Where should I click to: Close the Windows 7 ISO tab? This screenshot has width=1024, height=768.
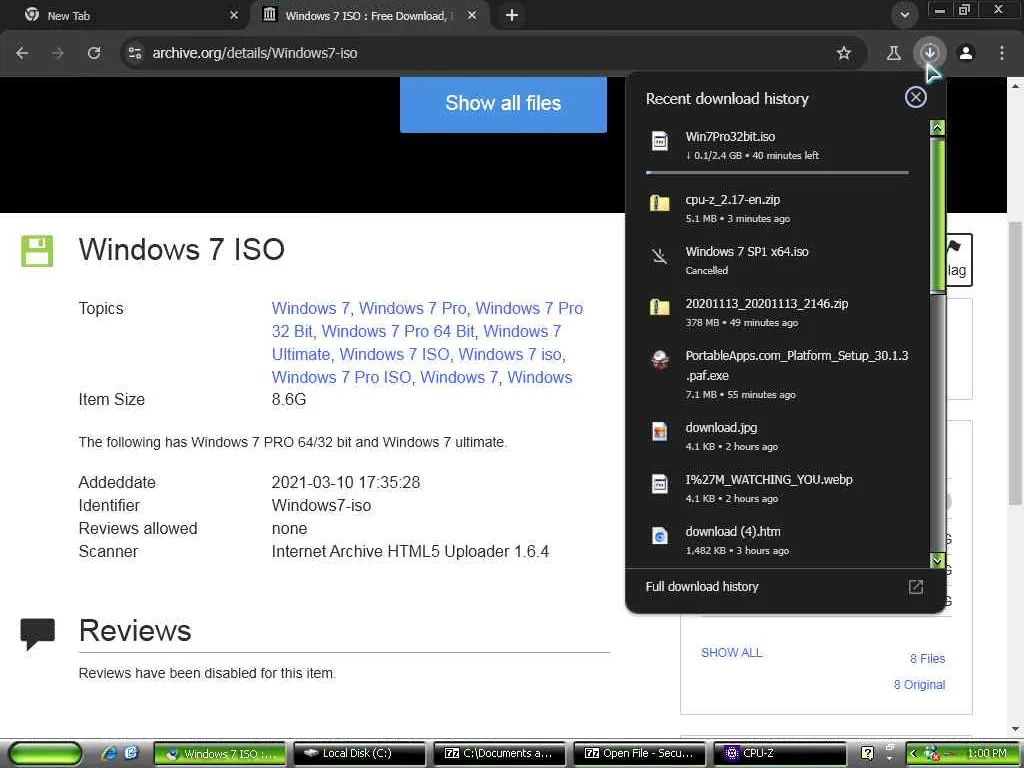click(472, 15)
